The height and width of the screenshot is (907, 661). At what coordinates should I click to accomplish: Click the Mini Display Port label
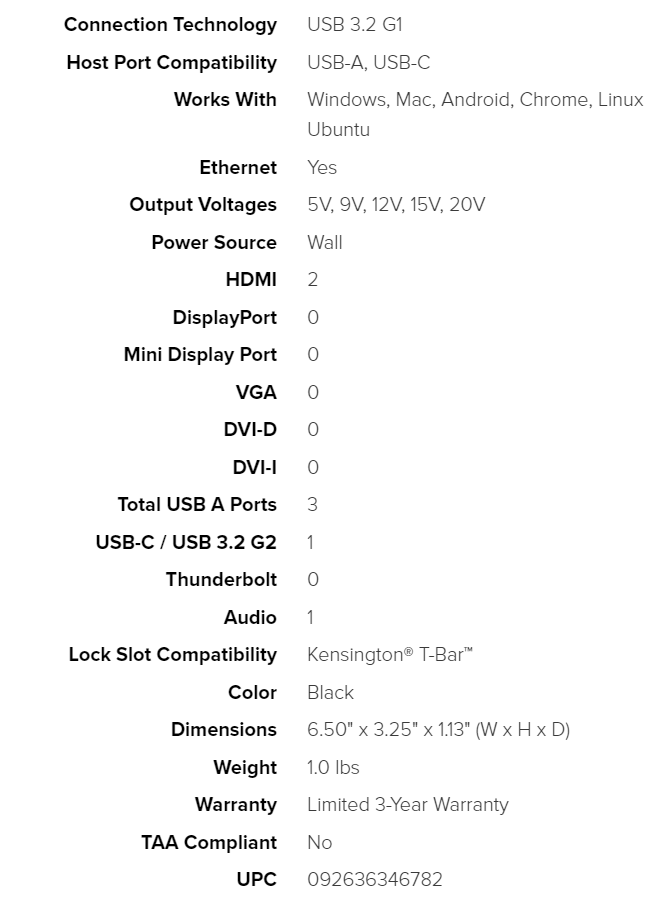click(200, 355)
